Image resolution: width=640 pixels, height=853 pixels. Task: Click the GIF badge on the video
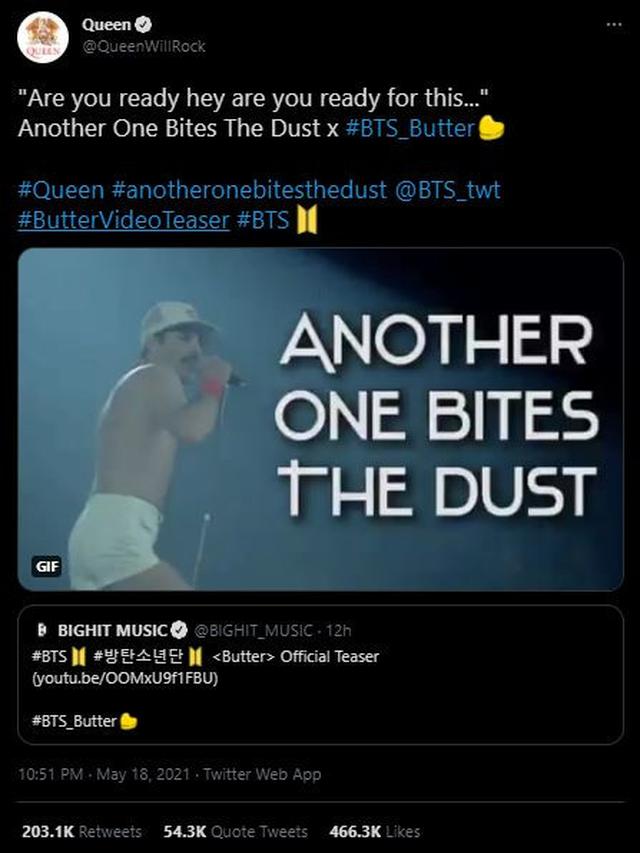click(x=47, y=566)
